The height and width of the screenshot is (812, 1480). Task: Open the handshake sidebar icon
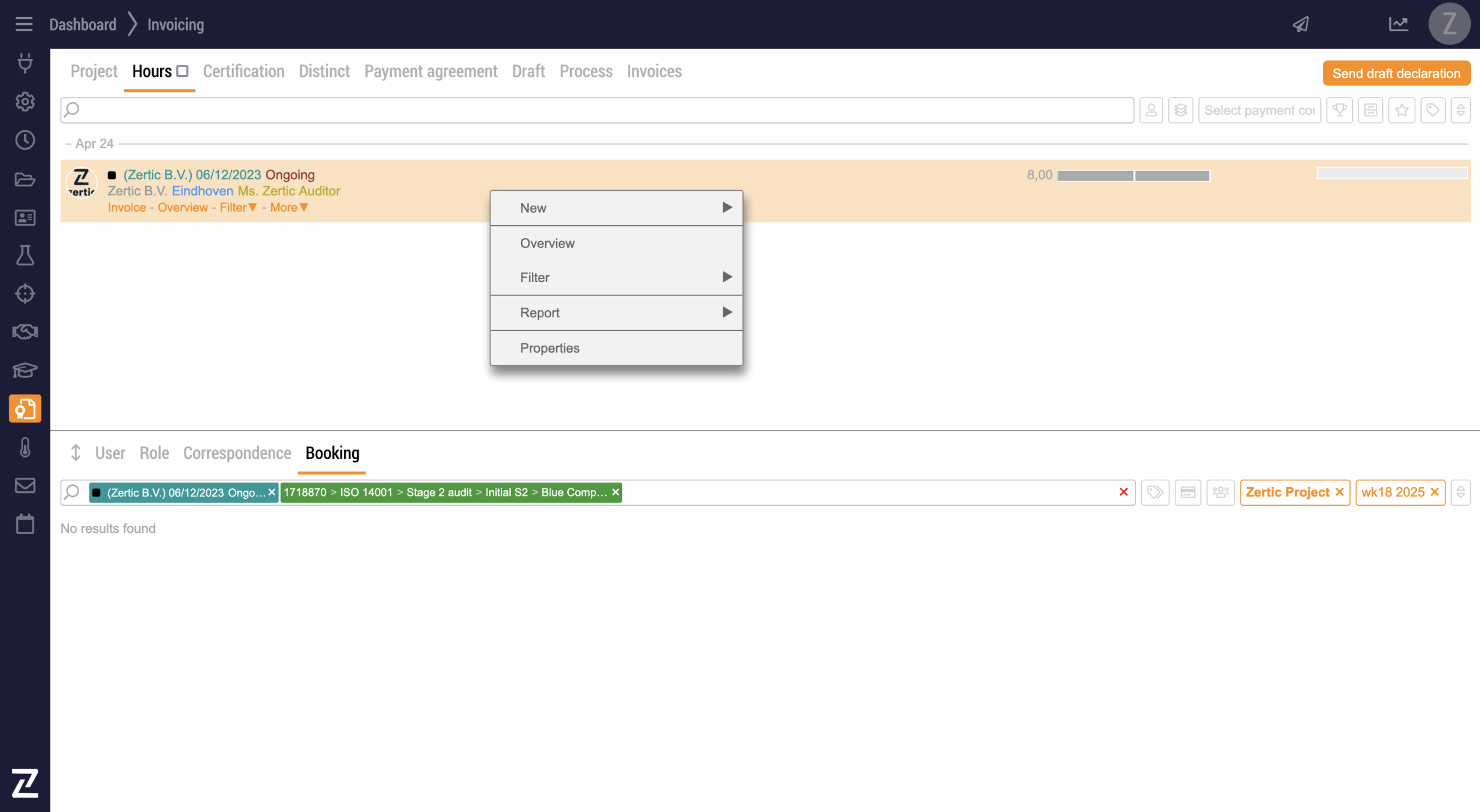25,332
